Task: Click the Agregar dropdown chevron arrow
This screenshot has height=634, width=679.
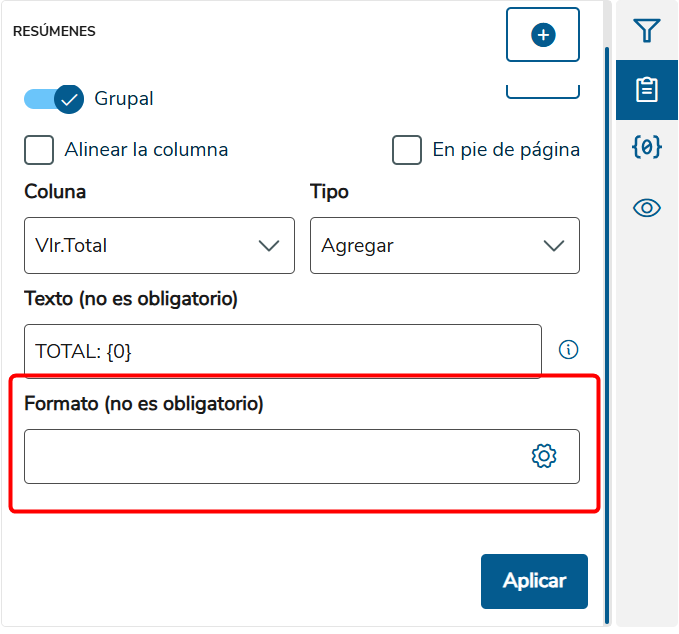Action: click(x=554, y=246)
